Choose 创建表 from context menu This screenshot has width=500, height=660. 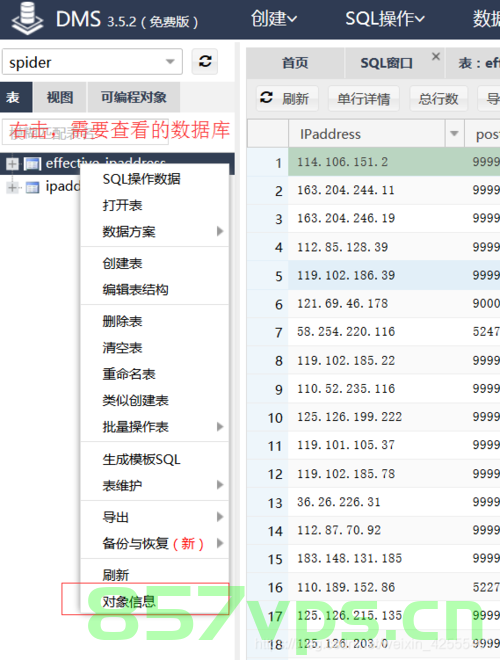(155, 263)
